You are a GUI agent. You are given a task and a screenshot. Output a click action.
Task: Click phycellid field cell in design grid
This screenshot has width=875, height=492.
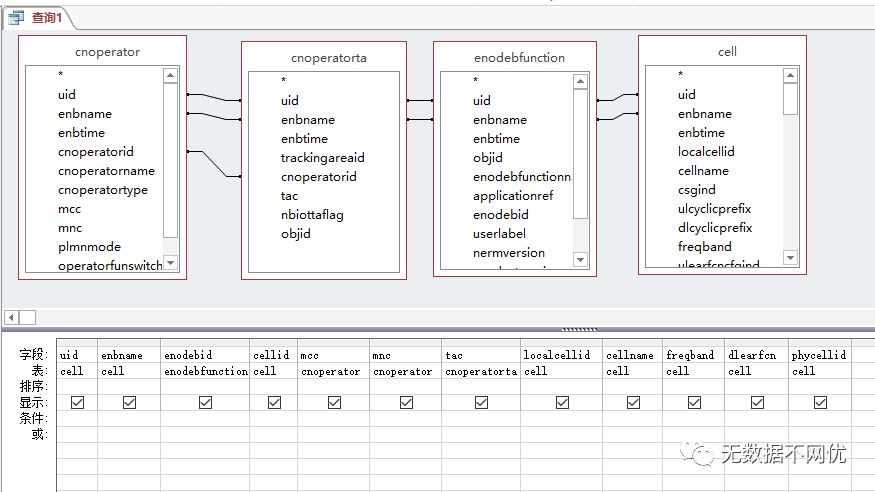(819, 355)
